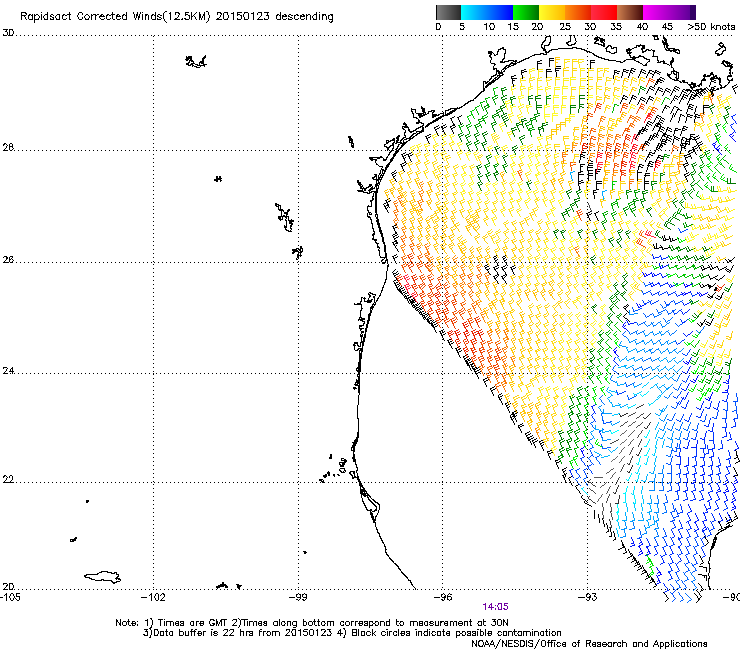Click the latitude label 28
740x650 pixels.
[8, 147]
